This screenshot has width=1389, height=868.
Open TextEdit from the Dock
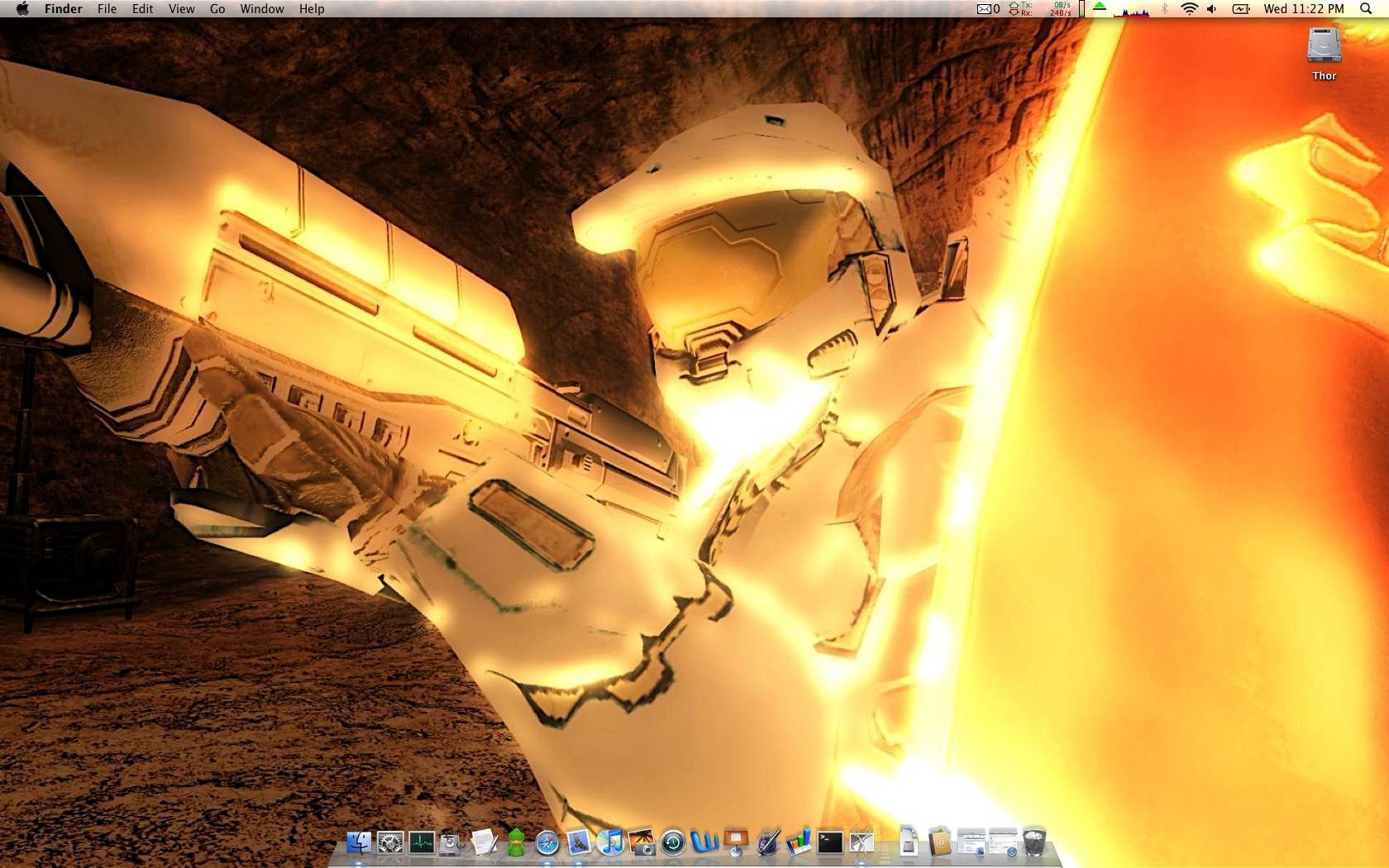click(x=484, y=842)
